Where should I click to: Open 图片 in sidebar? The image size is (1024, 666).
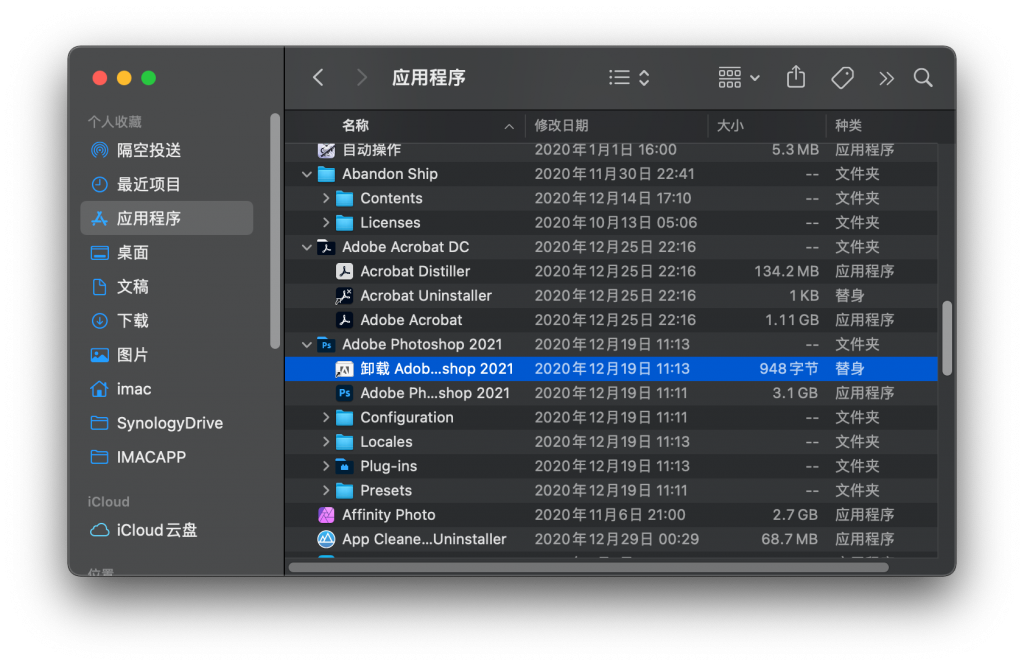point(167,355)
